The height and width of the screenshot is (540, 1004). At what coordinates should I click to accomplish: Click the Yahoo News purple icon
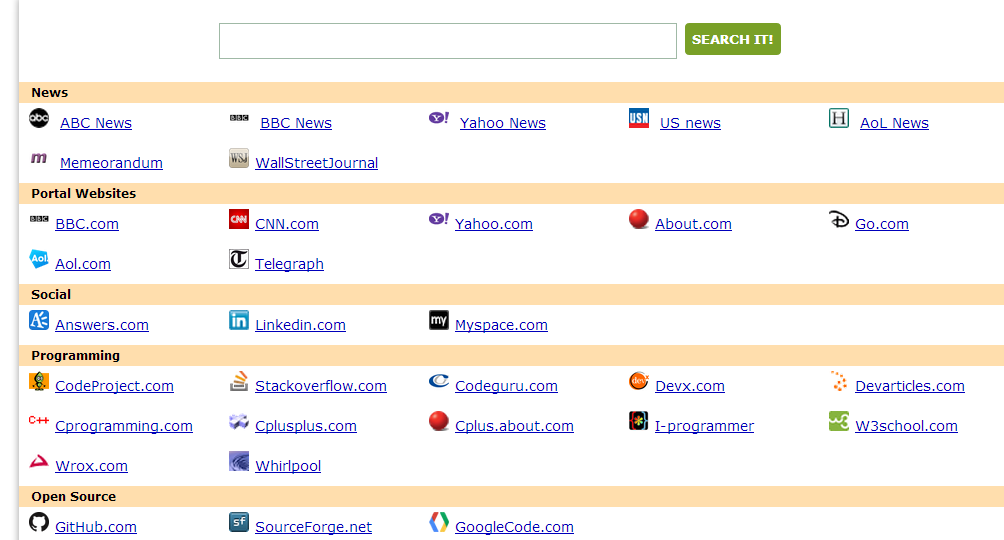[439, 118]
